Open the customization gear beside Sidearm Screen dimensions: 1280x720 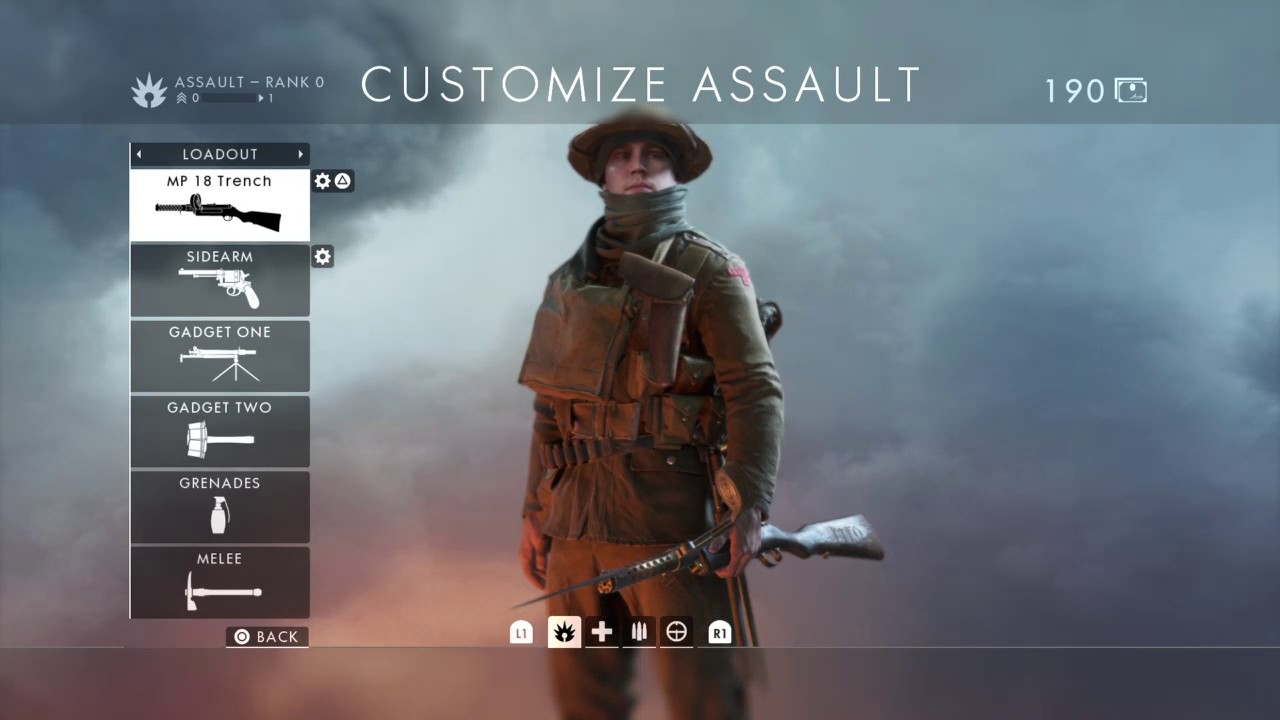(x=322, y=257)
